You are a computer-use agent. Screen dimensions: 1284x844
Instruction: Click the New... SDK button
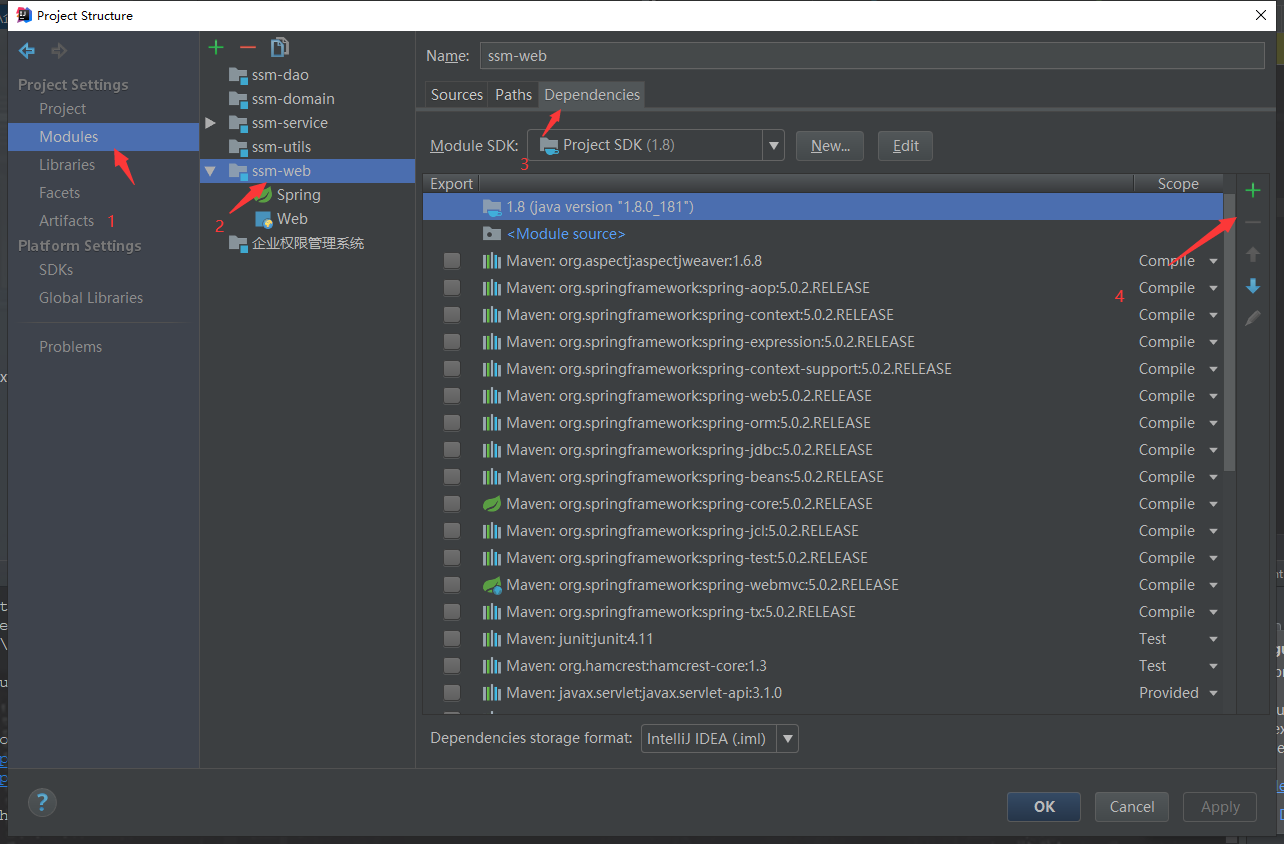point(829,145)
